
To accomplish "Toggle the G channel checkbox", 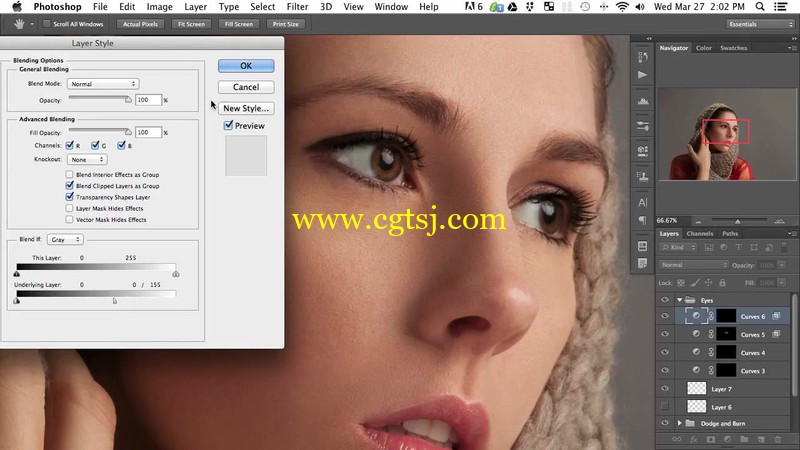I will point(95,145).
